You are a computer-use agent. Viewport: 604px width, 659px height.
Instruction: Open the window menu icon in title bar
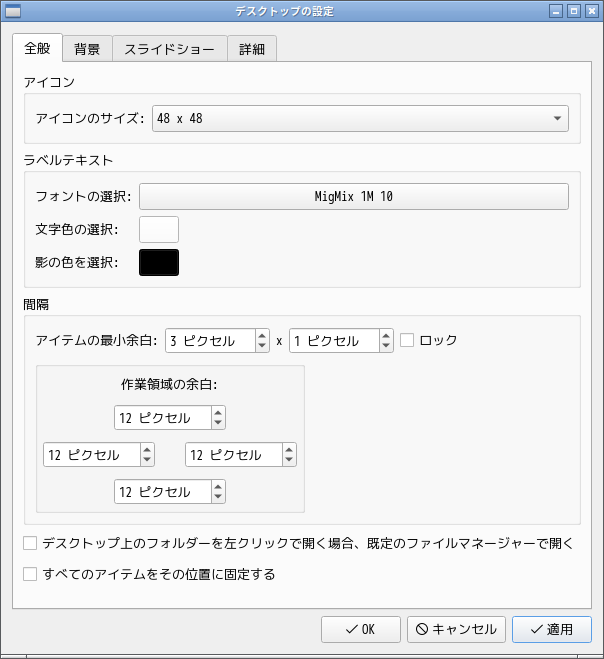coord(14,12)
